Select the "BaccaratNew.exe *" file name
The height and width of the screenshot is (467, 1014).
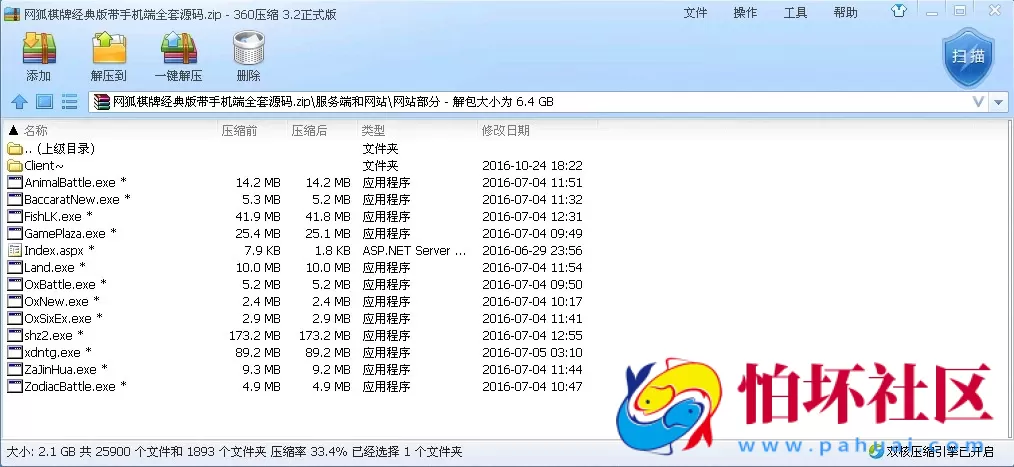78,199
